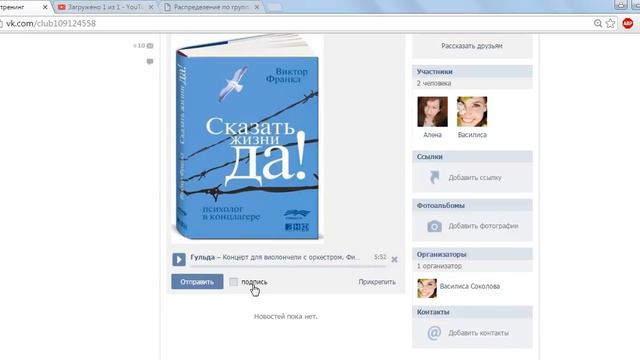This screenshot has height=360, width=640.
Task: Click the camera icon for adding photos
Action: click(x=434, y=226)
